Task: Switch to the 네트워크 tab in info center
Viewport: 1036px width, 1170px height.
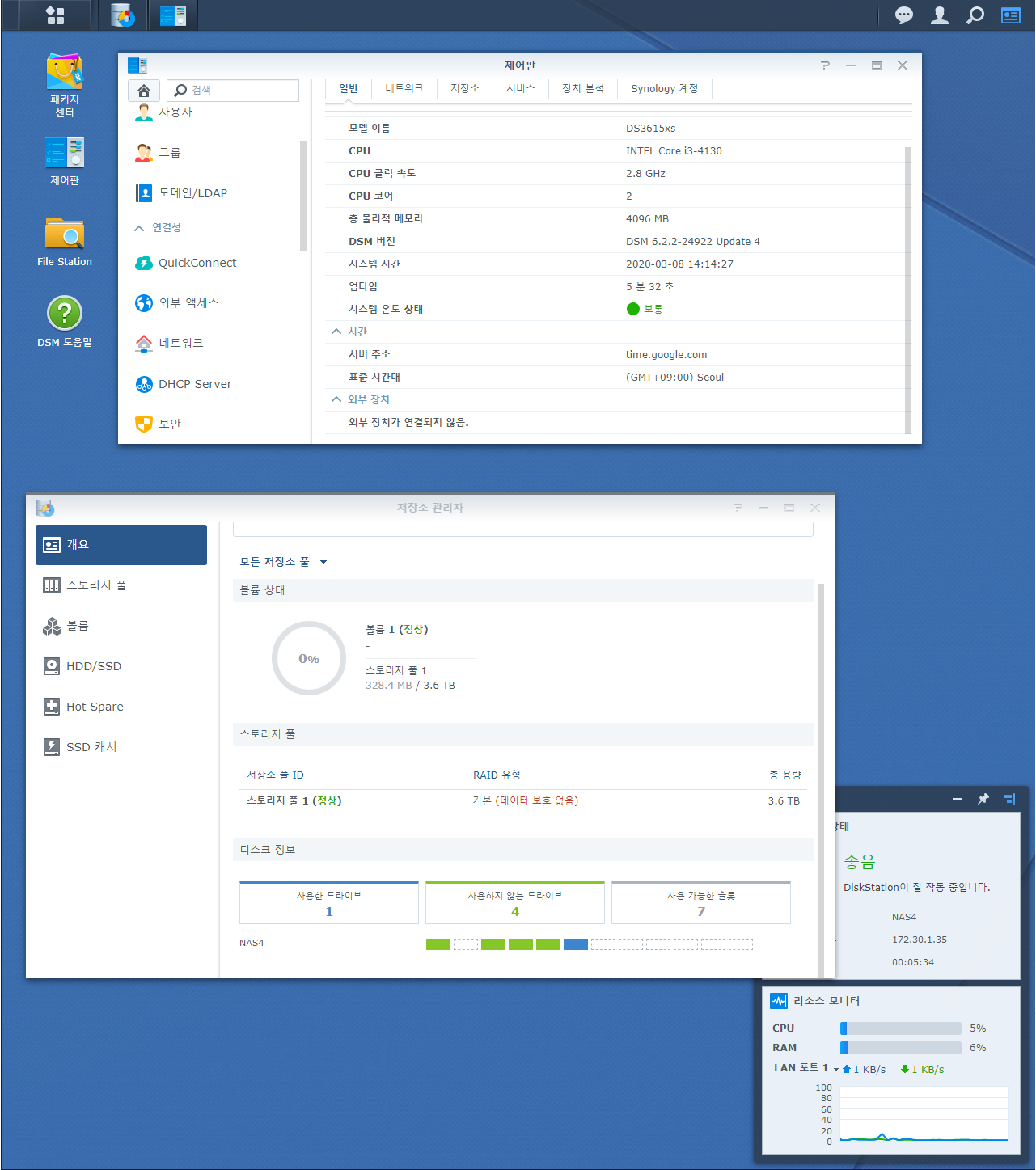Action: 404,89
